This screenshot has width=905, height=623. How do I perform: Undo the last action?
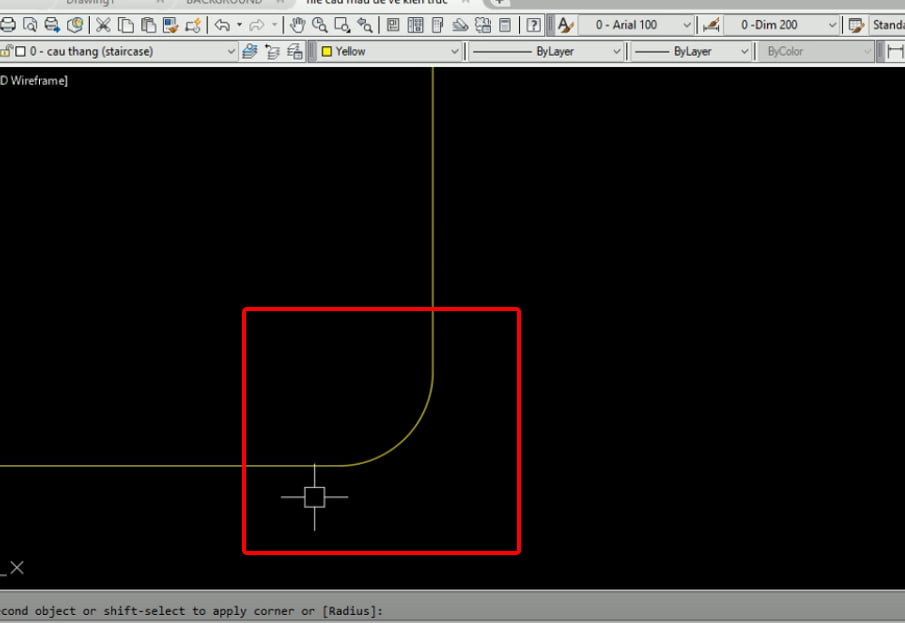pos(222,25)
